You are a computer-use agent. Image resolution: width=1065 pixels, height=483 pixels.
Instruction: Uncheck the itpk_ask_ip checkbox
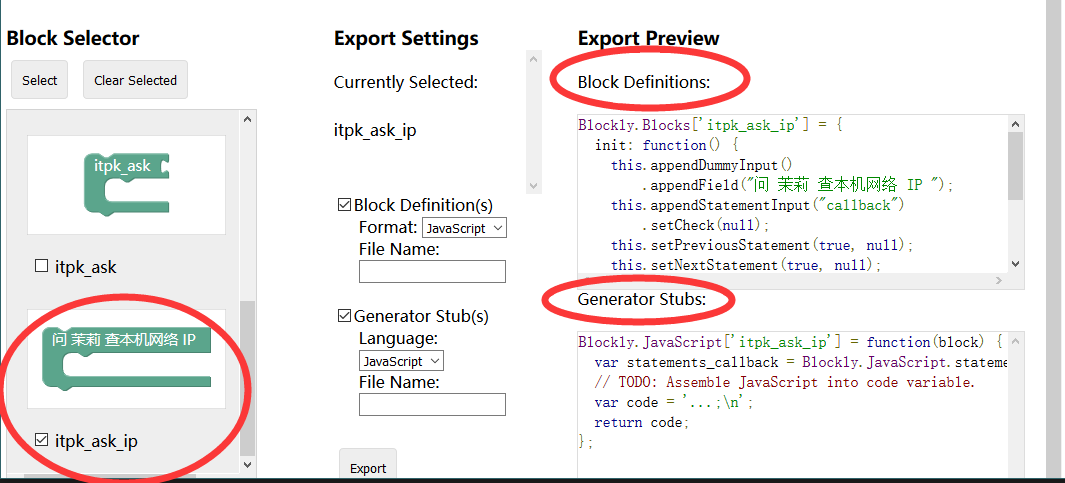tap(41, 441)
